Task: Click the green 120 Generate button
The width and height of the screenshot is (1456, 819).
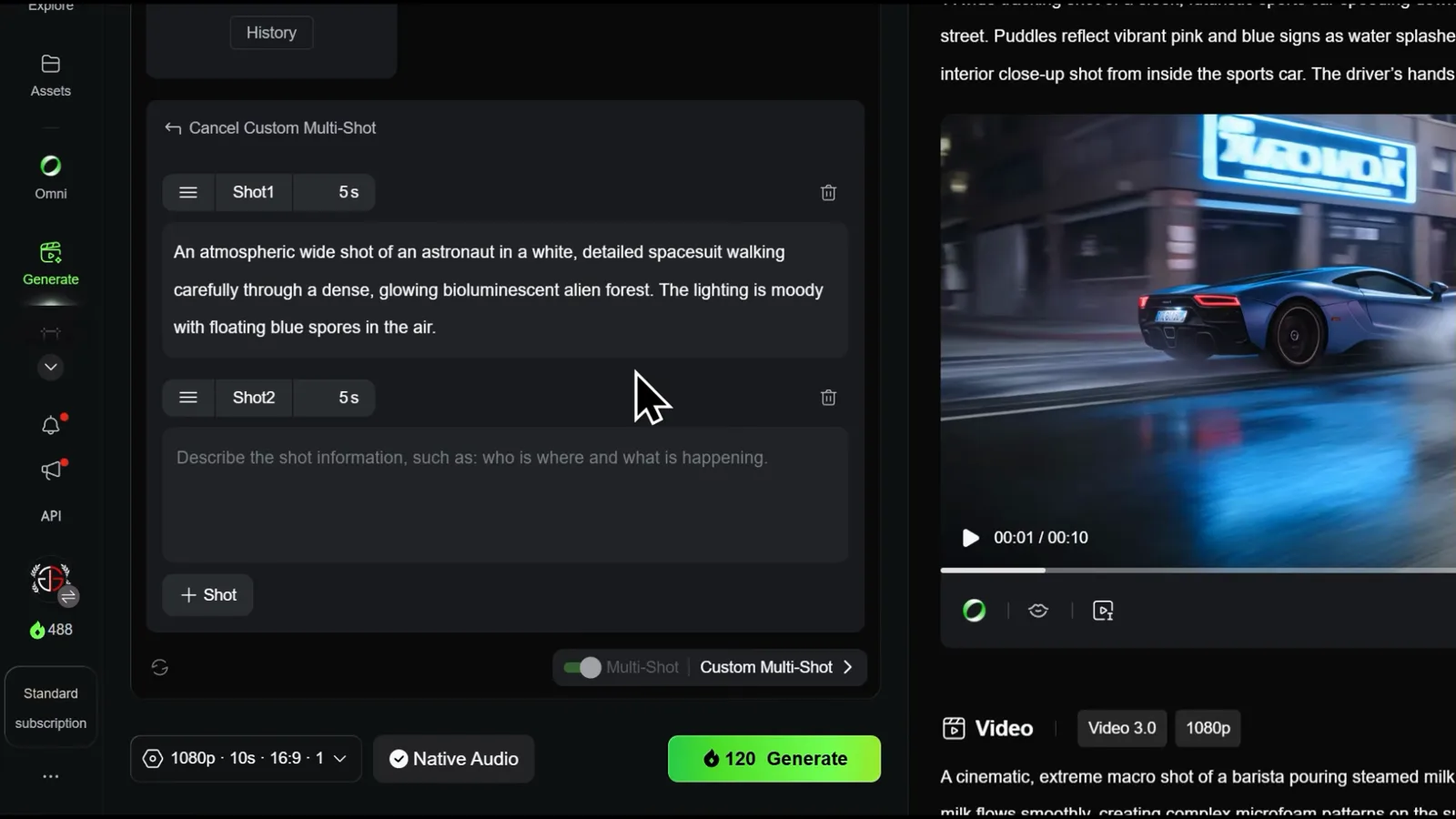Action: coord(774,759)
